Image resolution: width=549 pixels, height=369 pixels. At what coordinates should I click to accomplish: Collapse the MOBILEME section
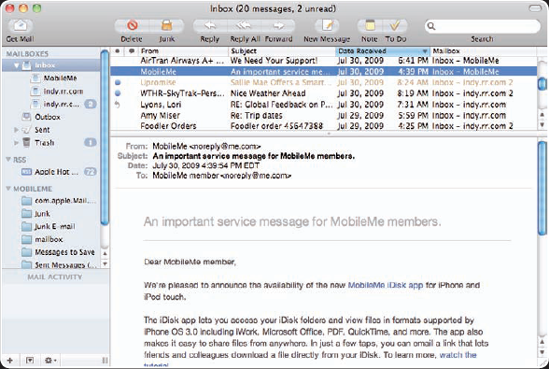tap(8, 189)
